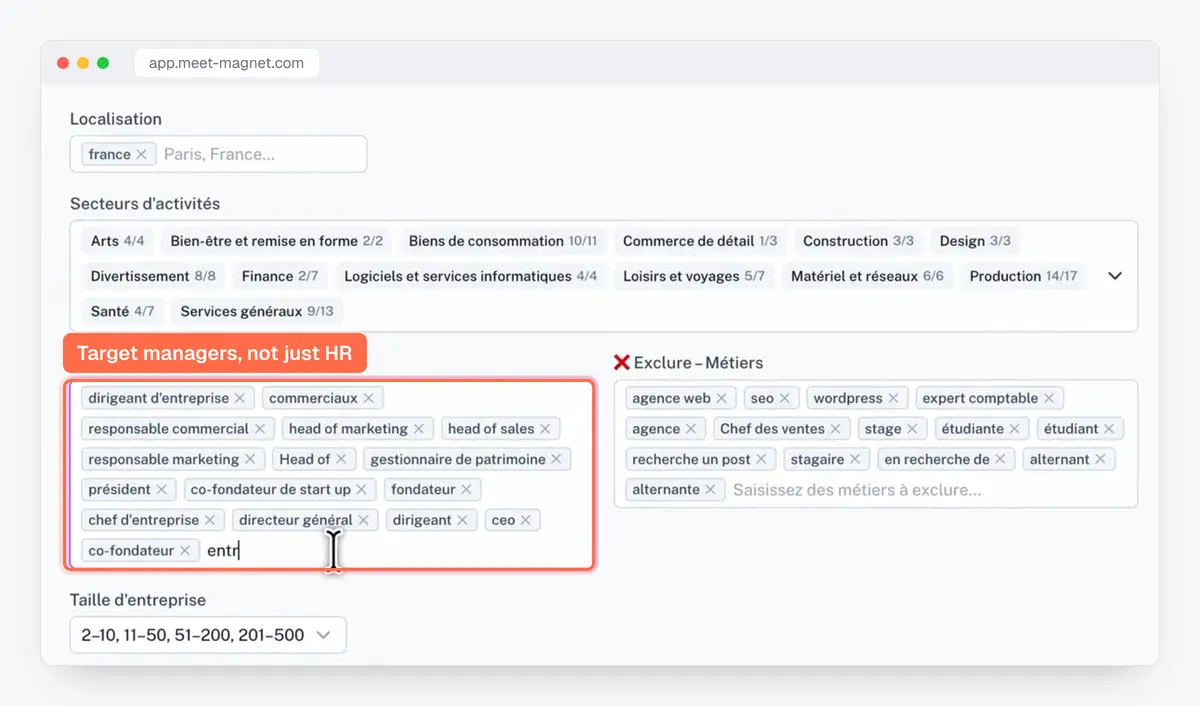Select the Services généraux 9/13 sector
This screenshot has width=1200, height=706.
(x=257, y=311)
